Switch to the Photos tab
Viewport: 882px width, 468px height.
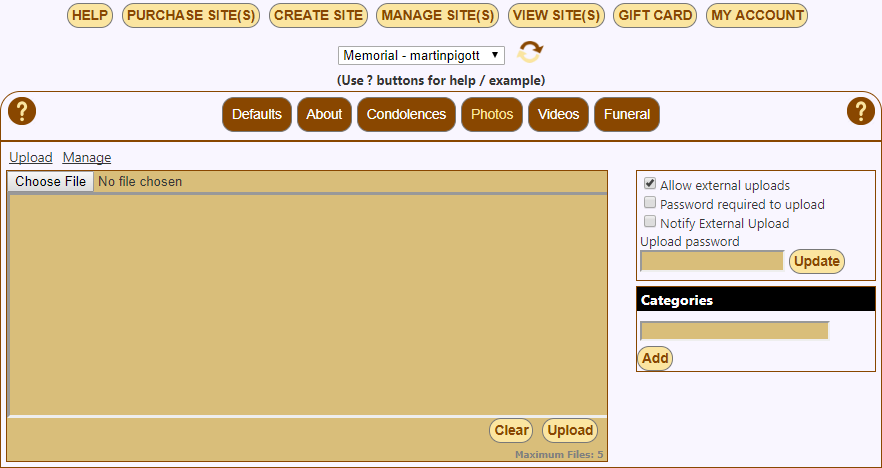492,114
